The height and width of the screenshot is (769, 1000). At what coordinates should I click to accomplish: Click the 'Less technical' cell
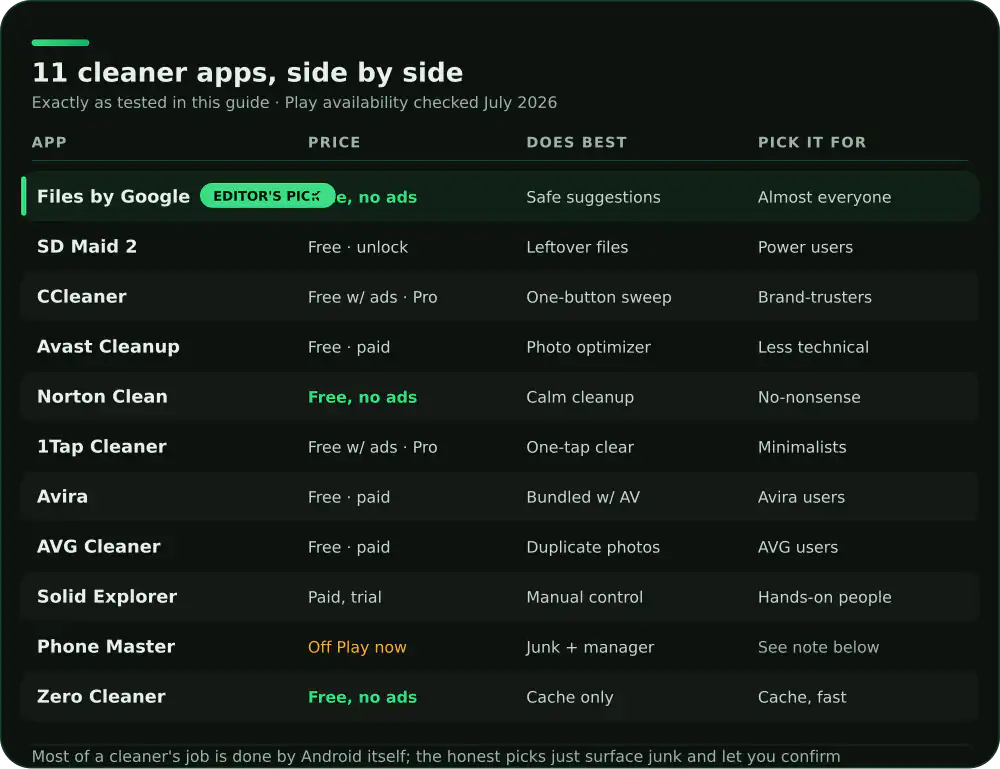(813, 347)
